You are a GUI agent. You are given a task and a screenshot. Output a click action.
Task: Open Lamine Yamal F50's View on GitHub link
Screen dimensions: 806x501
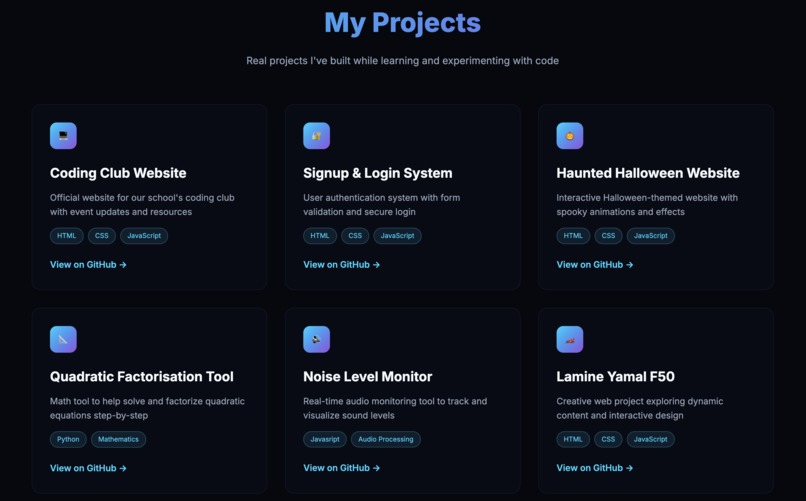click(595, 468)
